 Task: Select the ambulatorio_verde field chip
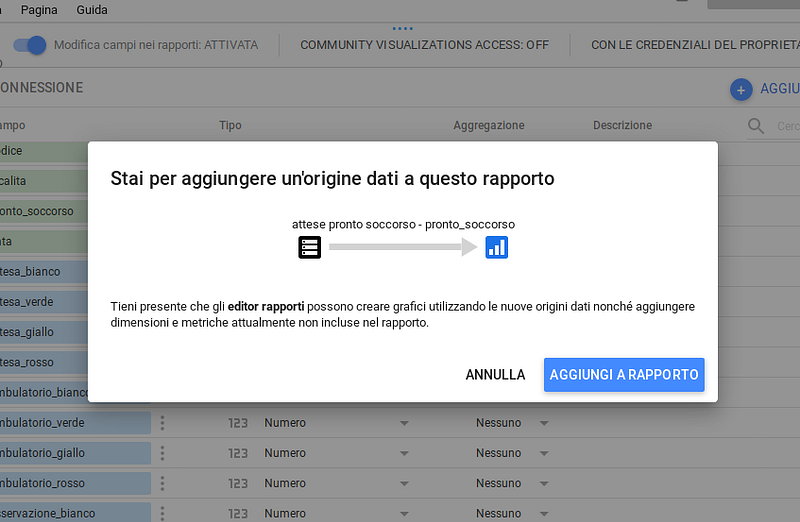click(75, 422)
